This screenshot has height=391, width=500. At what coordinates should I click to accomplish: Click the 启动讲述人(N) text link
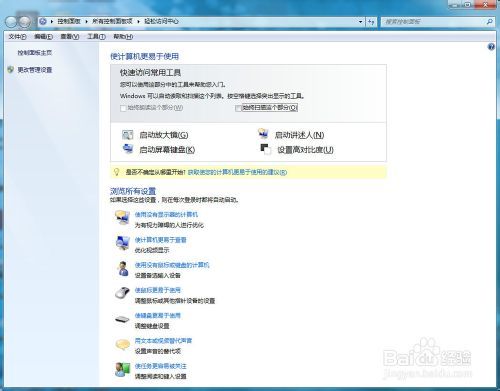(299, 135)
